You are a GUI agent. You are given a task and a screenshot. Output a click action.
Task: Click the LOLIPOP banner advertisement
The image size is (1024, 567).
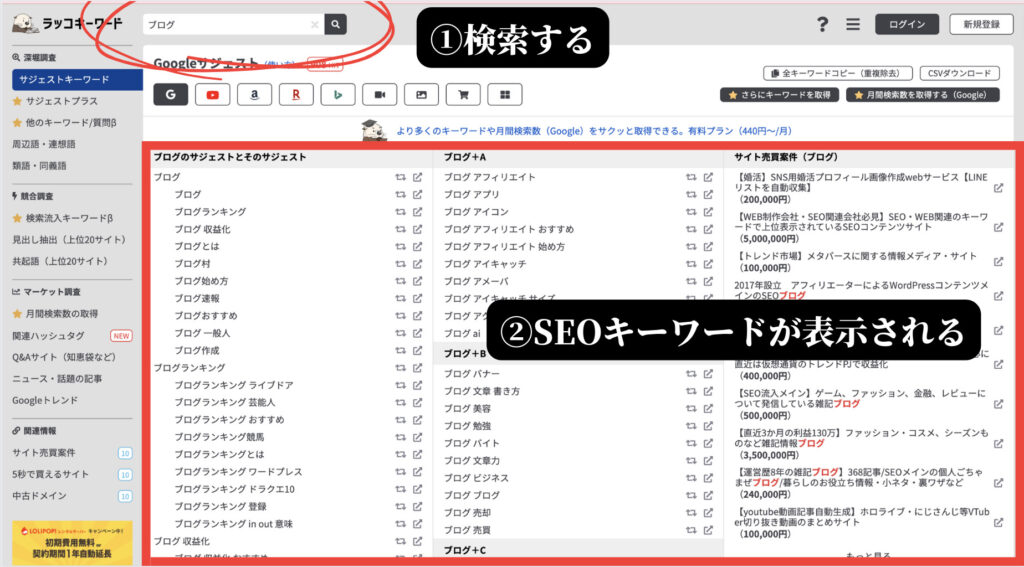click(72, 543)
